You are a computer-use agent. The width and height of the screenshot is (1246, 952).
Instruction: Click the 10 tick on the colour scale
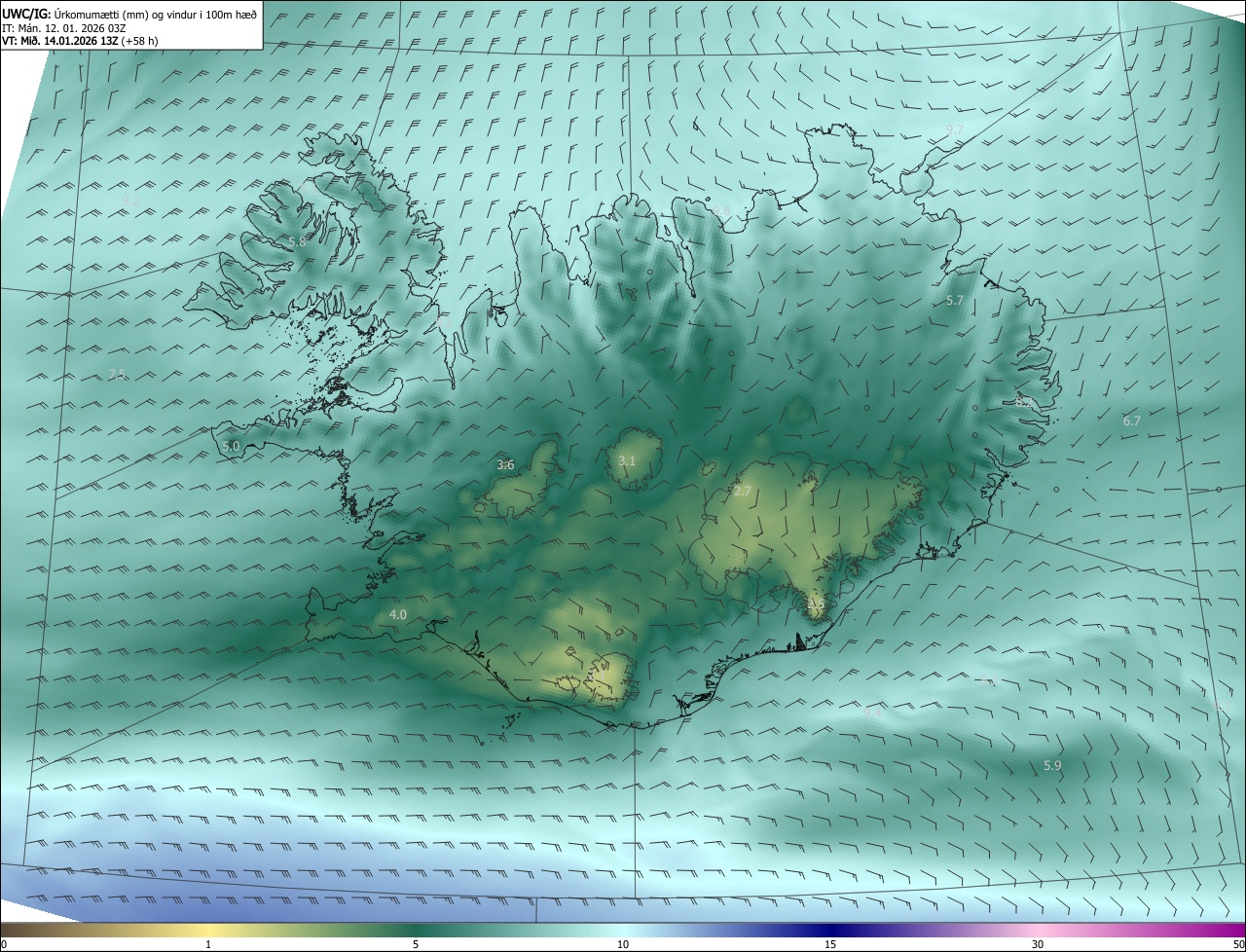(623, 944)
